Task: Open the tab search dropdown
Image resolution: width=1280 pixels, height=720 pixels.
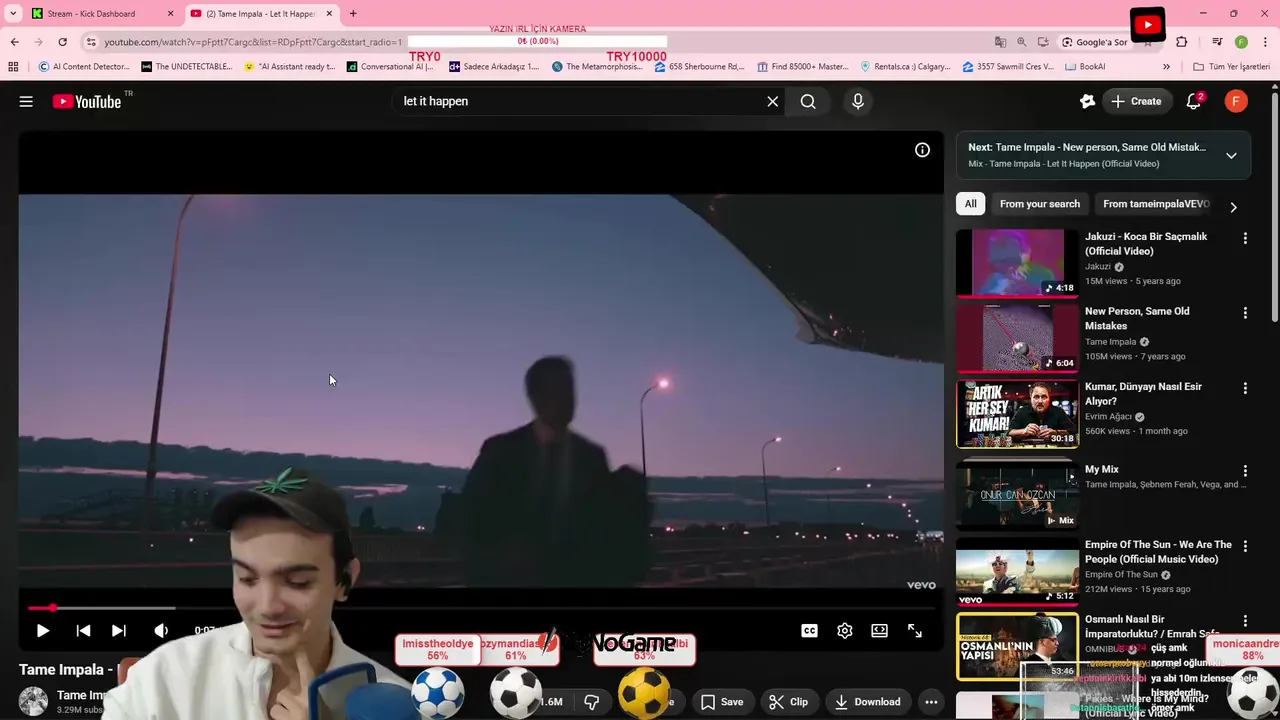Action: (x=13, y=14)
